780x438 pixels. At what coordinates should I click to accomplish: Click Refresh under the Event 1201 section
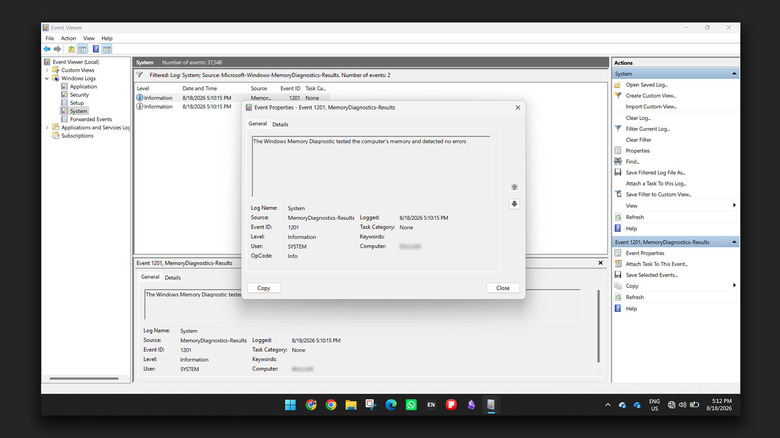tap(634, 297)
